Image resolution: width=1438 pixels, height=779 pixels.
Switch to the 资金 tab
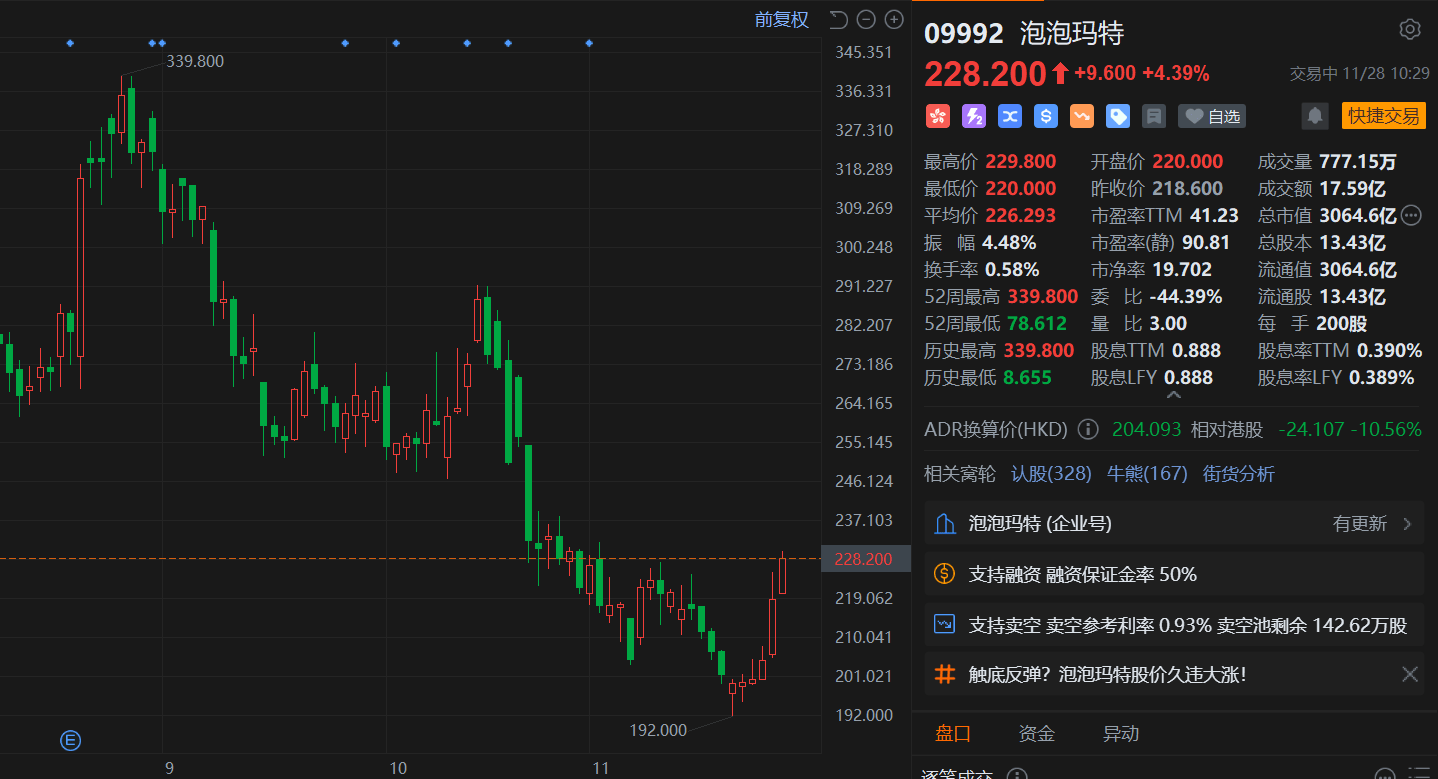1036,733
